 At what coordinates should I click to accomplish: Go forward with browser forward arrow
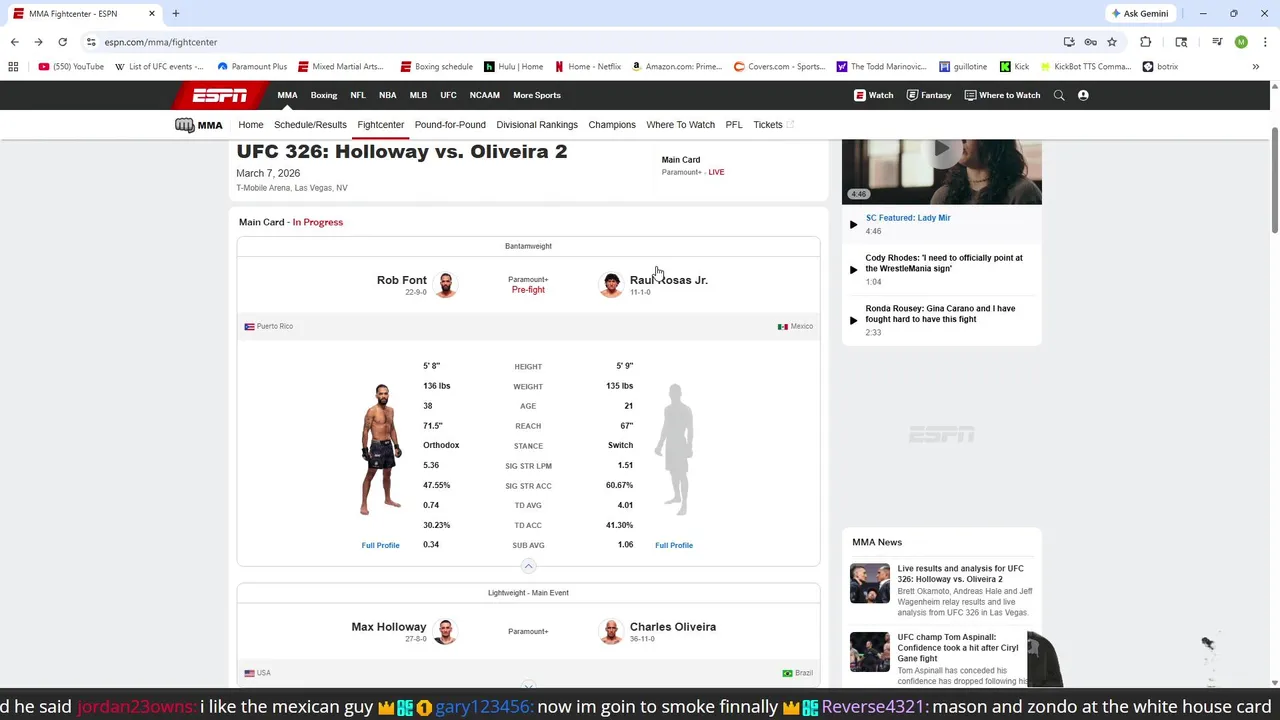(x=38, y=42)
